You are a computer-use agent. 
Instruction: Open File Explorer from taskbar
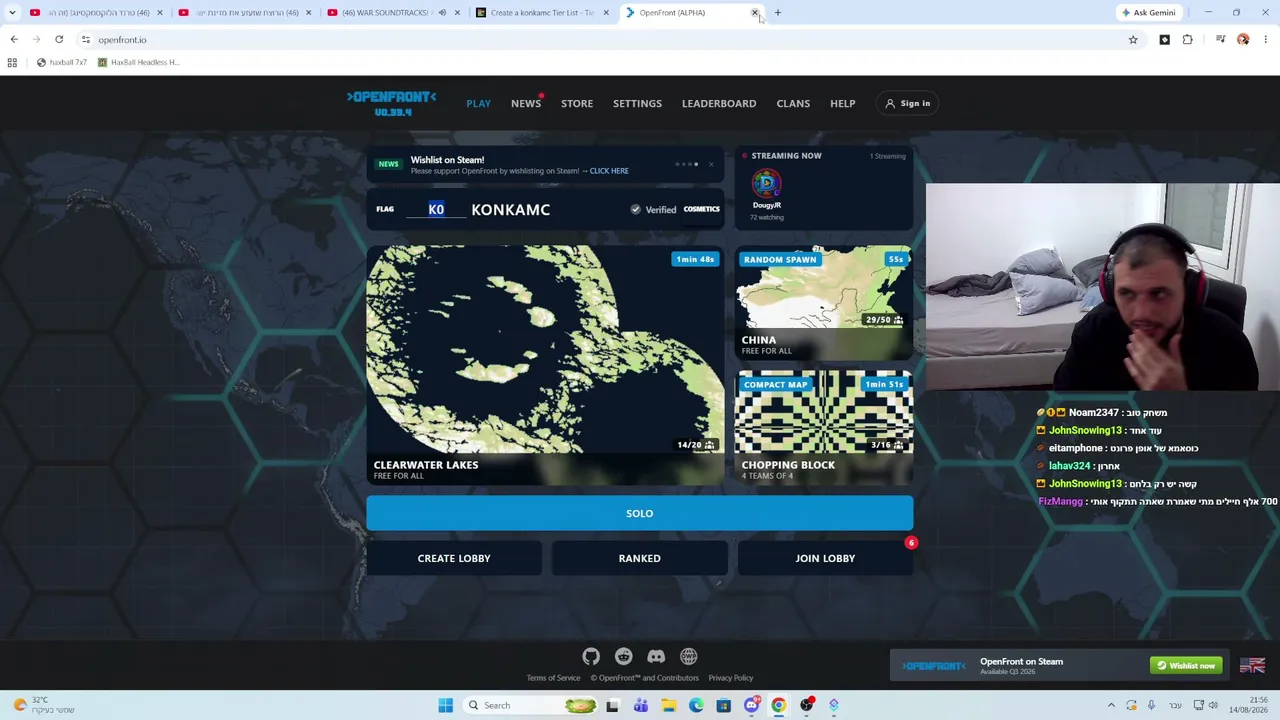point(669,705)
